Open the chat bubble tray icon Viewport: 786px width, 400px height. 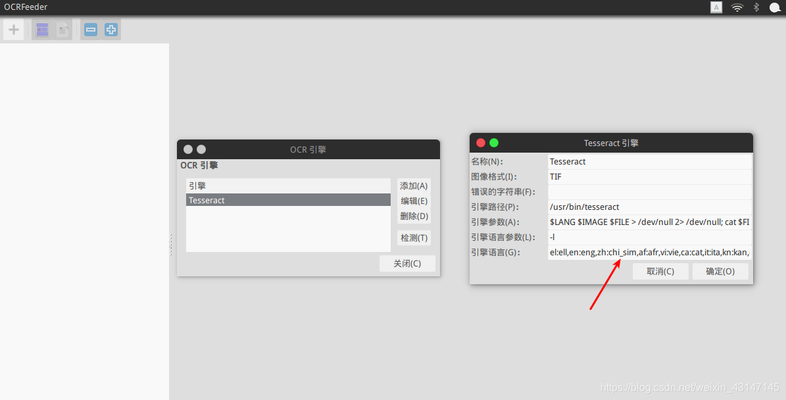pos(774,7)
